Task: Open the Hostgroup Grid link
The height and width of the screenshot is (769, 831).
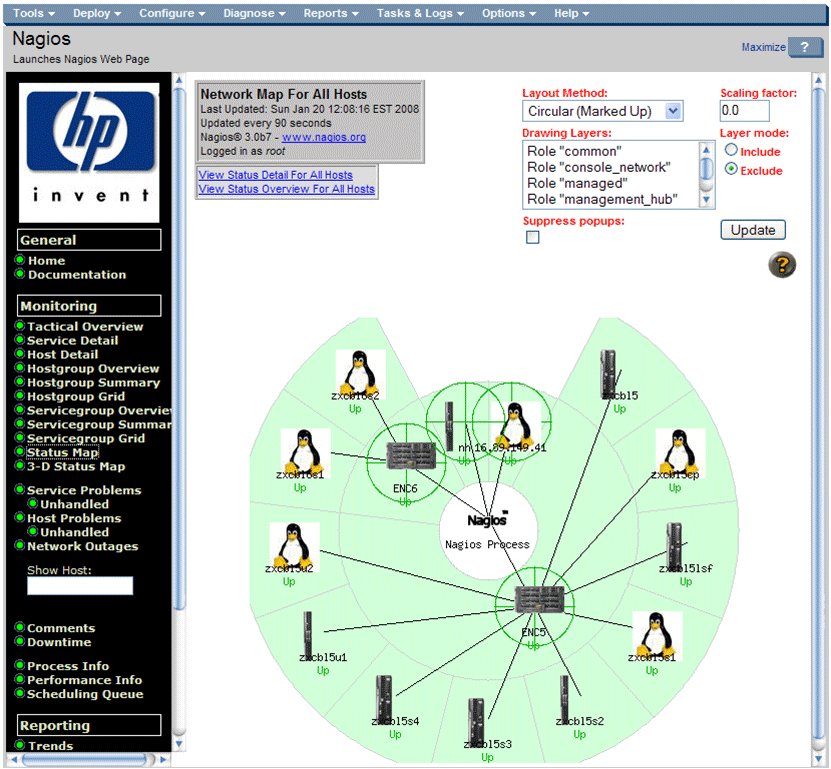Action: pyautogui.click(x=76, y=396)
